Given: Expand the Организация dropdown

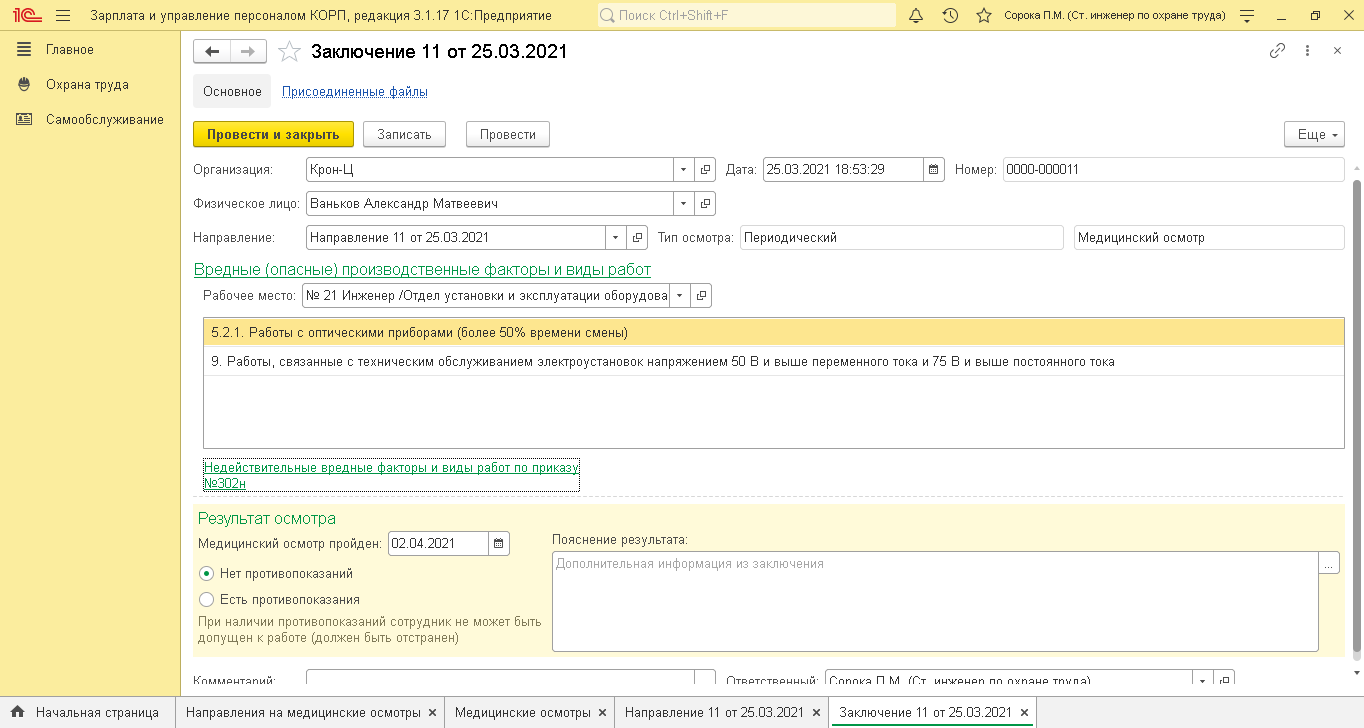Looking at the screenshot, I should click(683, 170).
